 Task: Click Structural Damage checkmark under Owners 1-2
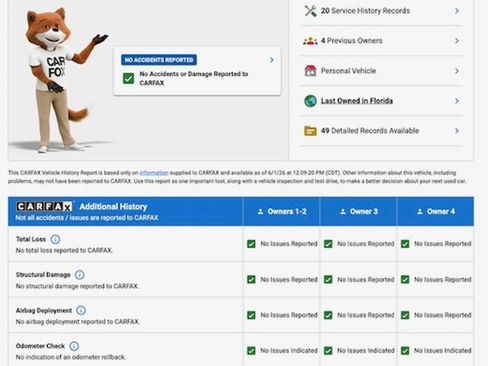[x=251, y=279]
